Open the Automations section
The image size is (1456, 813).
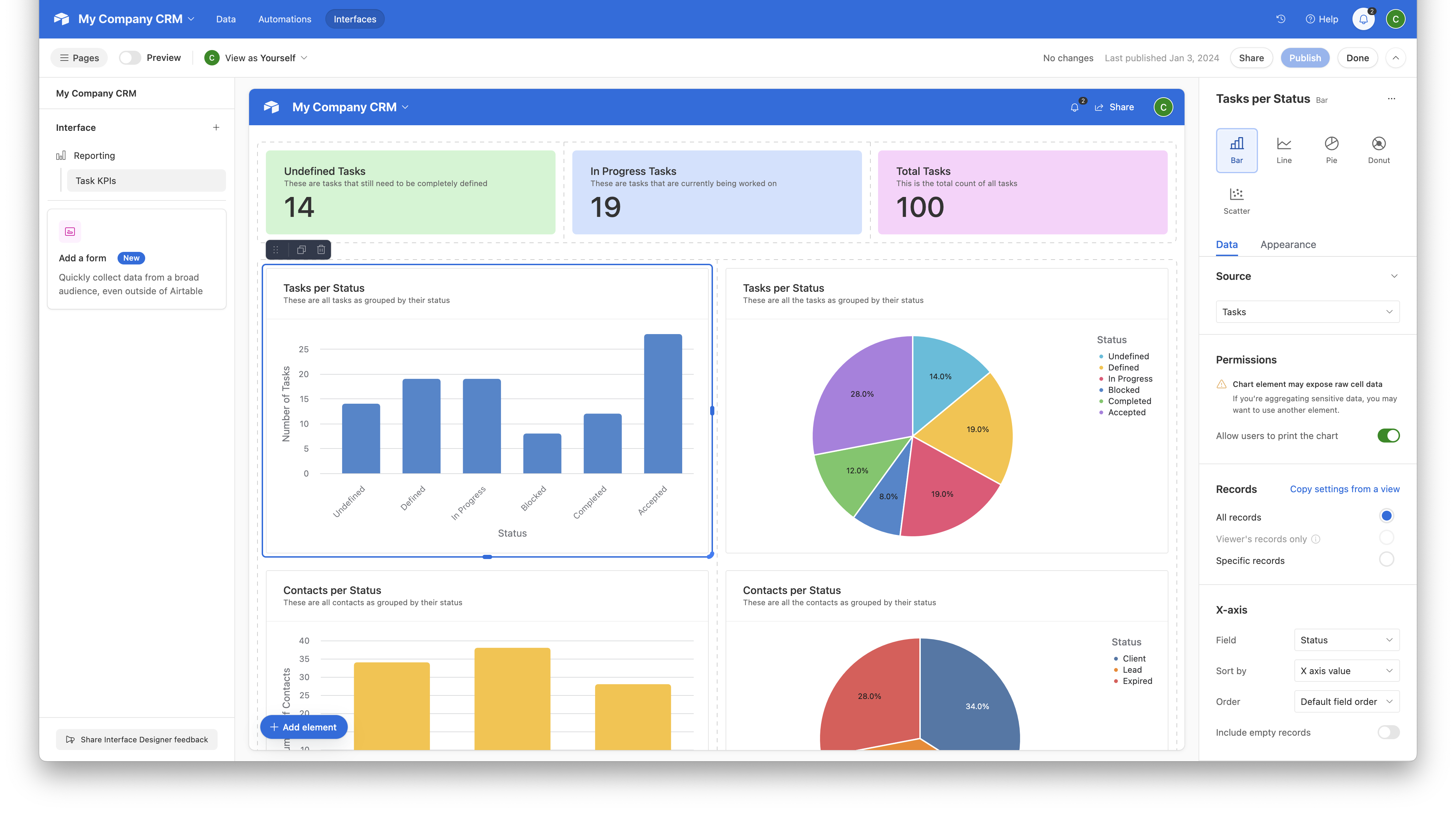pyautogui.click(x=284, y=19)
